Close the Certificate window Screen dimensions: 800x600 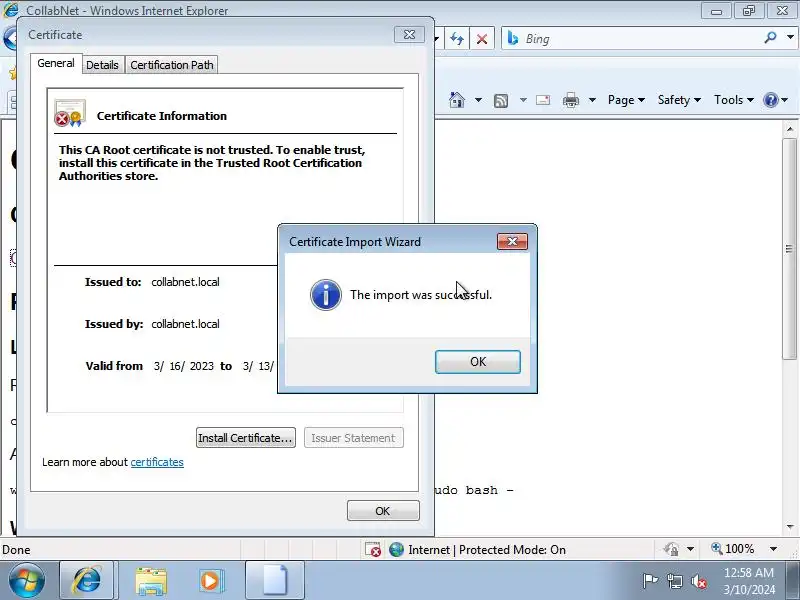click(409, 35)
